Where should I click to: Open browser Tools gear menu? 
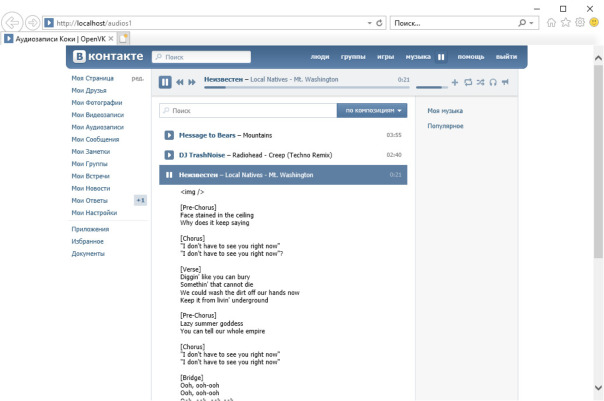[x=580, y=23]
